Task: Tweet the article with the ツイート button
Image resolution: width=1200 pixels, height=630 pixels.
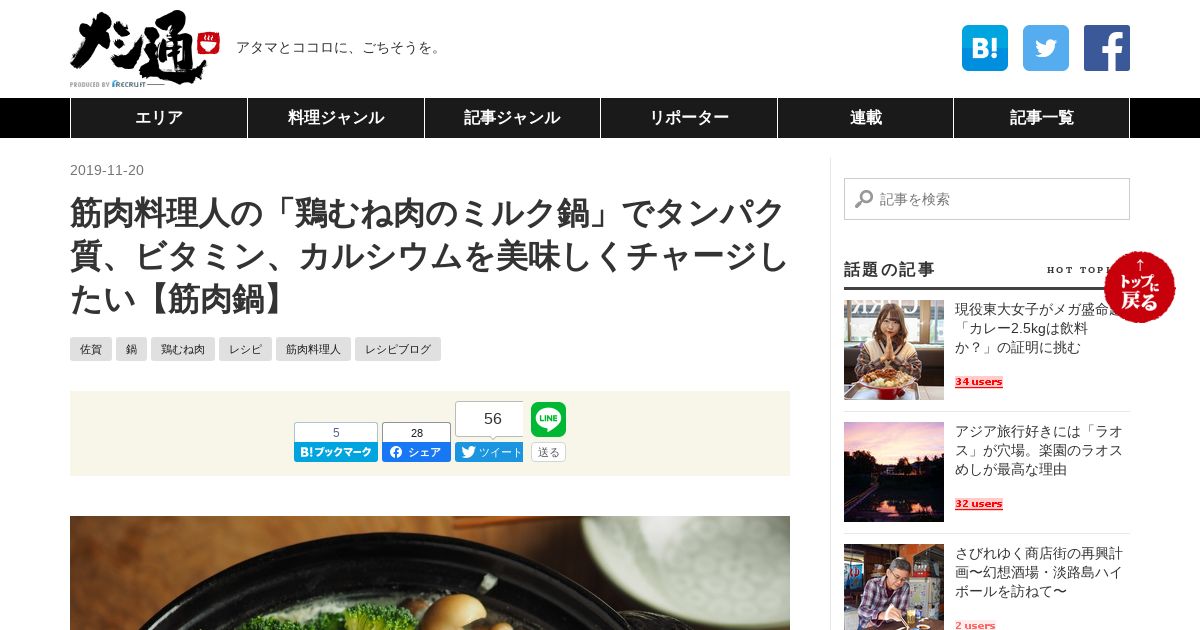Action: click(x=489, y=452)
